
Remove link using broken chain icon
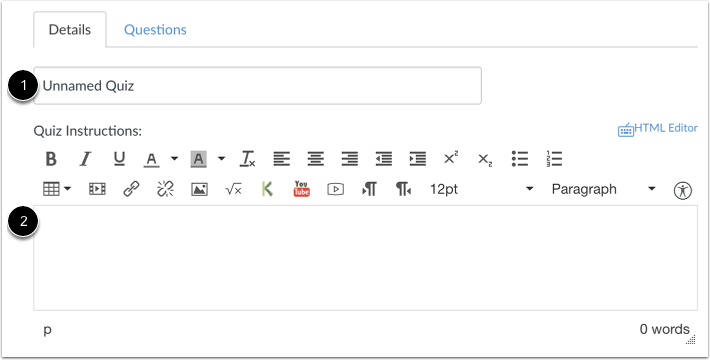165,189
